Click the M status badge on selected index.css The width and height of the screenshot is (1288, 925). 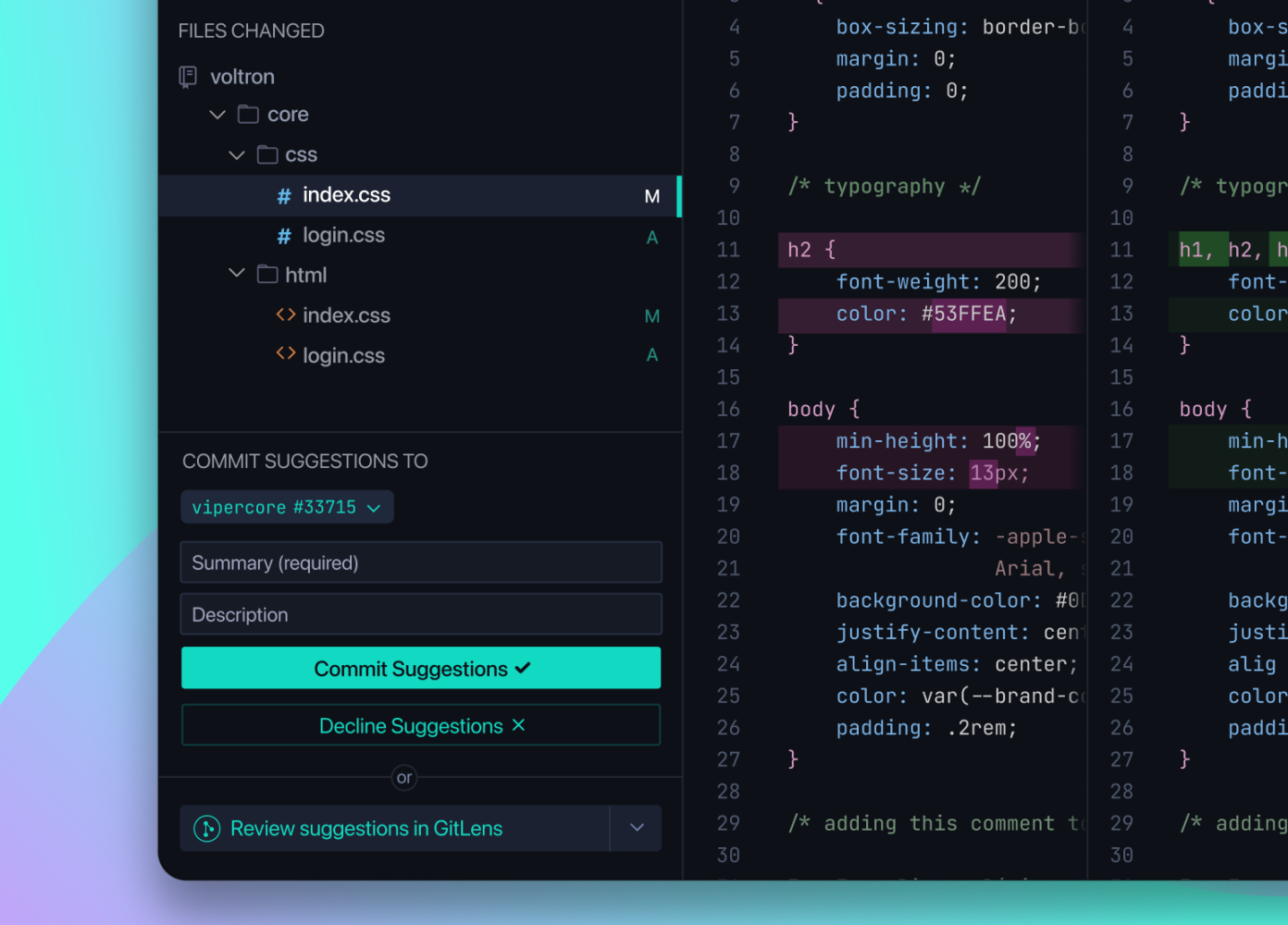click(652, 196)
